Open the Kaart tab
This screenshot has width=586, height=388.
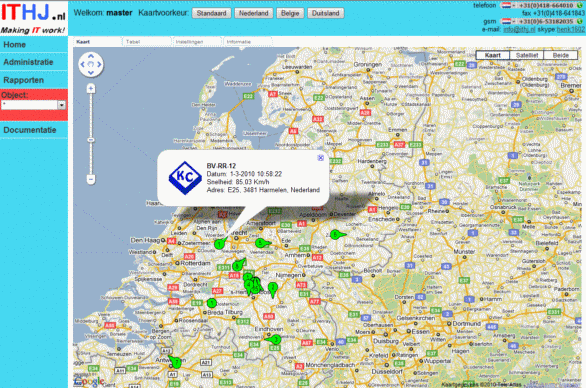click(x=98, y=42)
